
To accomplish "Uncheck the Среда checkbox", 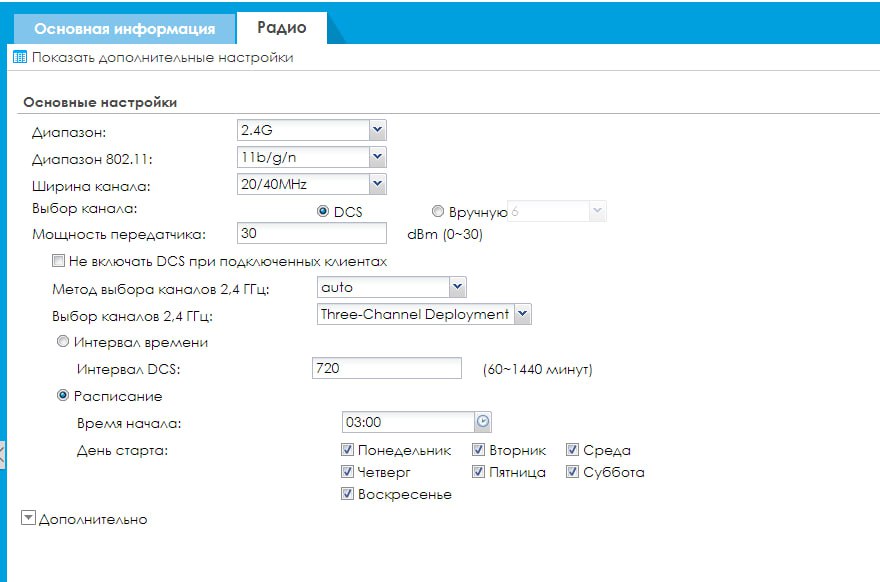I will click(x=572, y=449).
